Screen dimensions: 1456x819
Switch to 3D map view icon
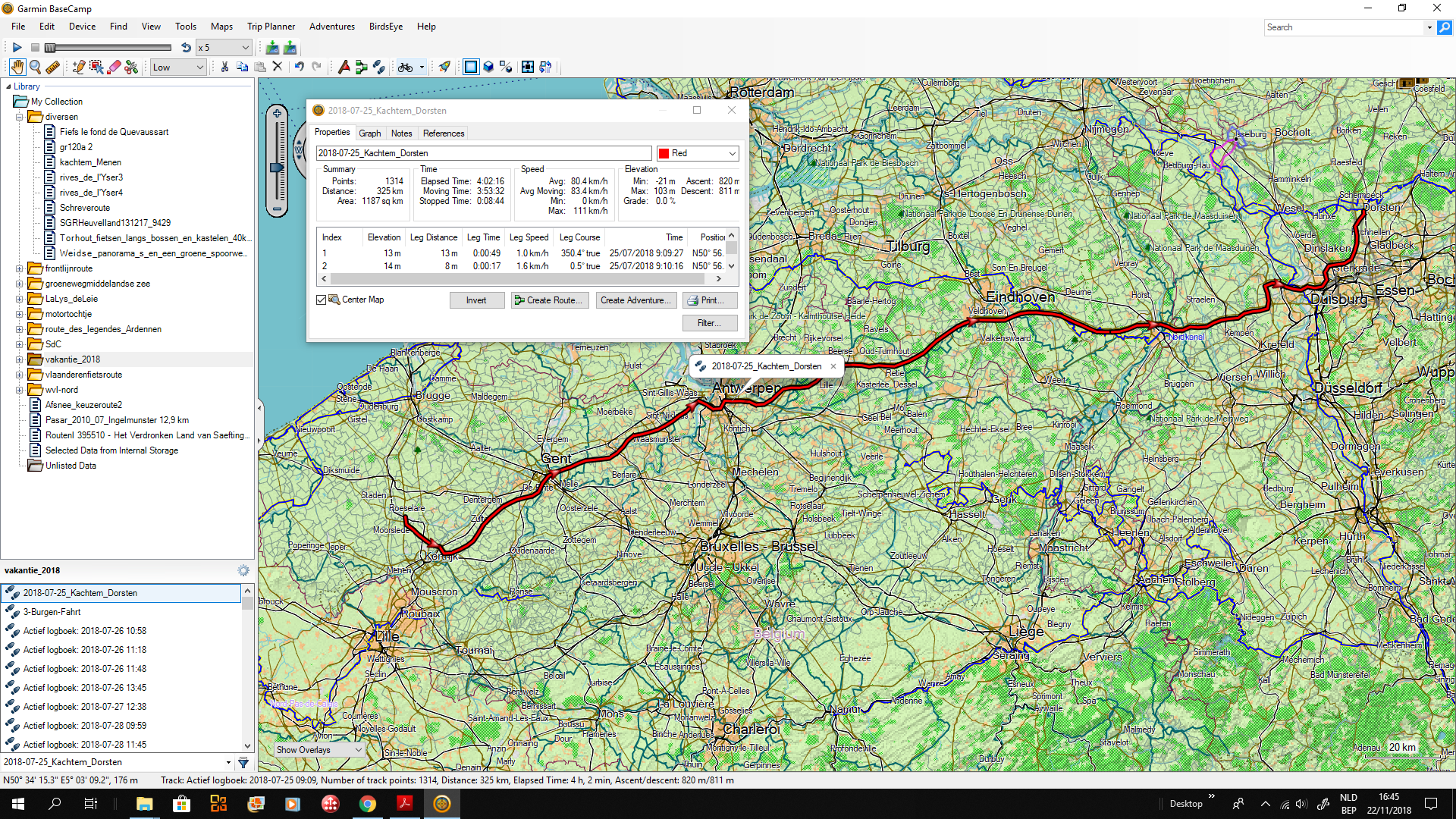(488, 67)
